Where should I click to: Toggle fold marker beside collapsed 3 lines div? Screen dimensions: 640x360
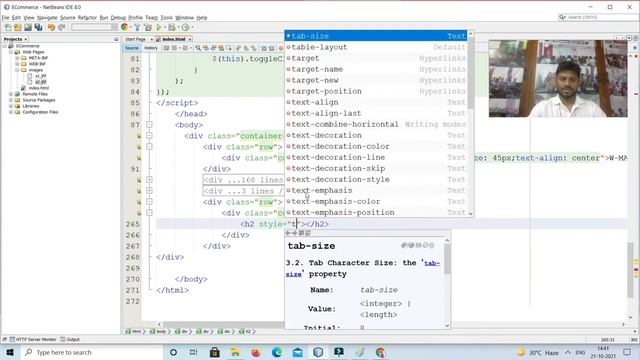point(149,191)
